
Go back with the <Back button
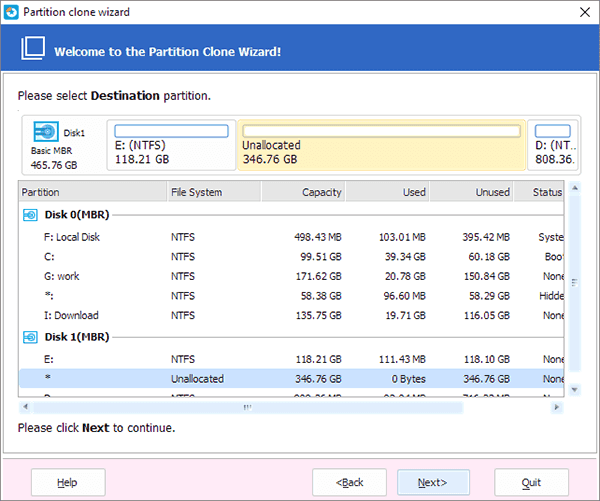[x=349, y=482]
